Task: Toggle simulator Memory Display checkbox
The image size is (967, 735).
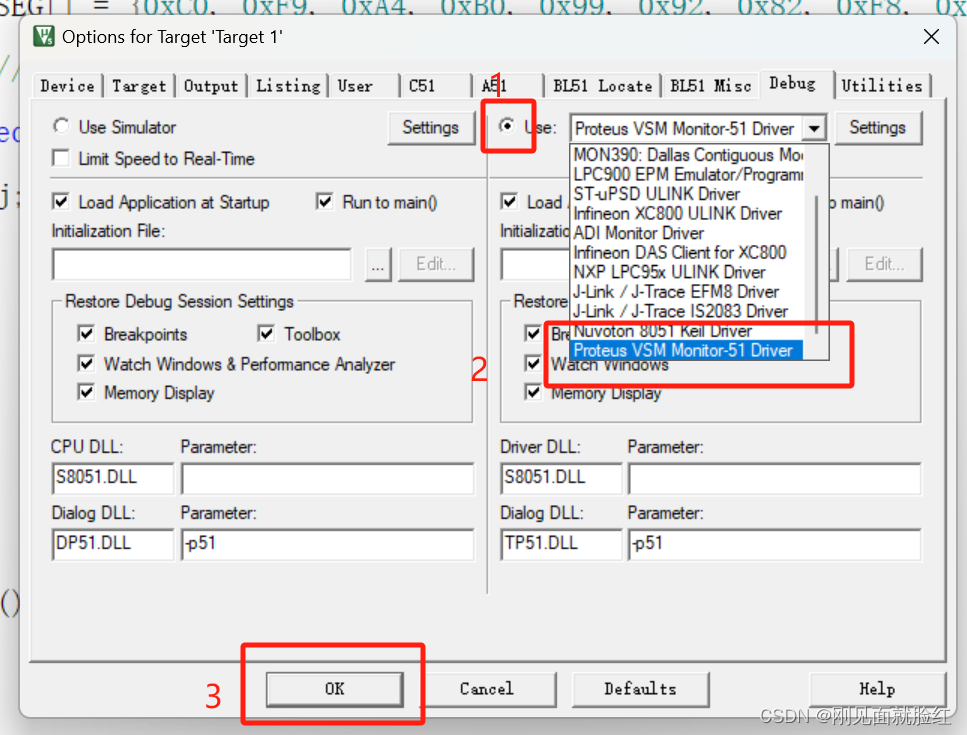Action: pyautogui.click(x=86, y=392)
